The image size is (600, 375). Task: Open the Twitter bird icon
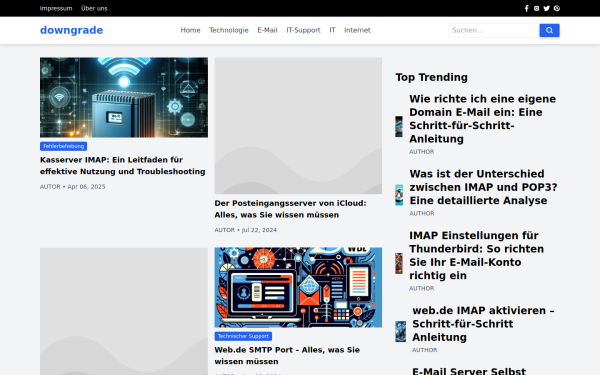click(x=546, y=8)
